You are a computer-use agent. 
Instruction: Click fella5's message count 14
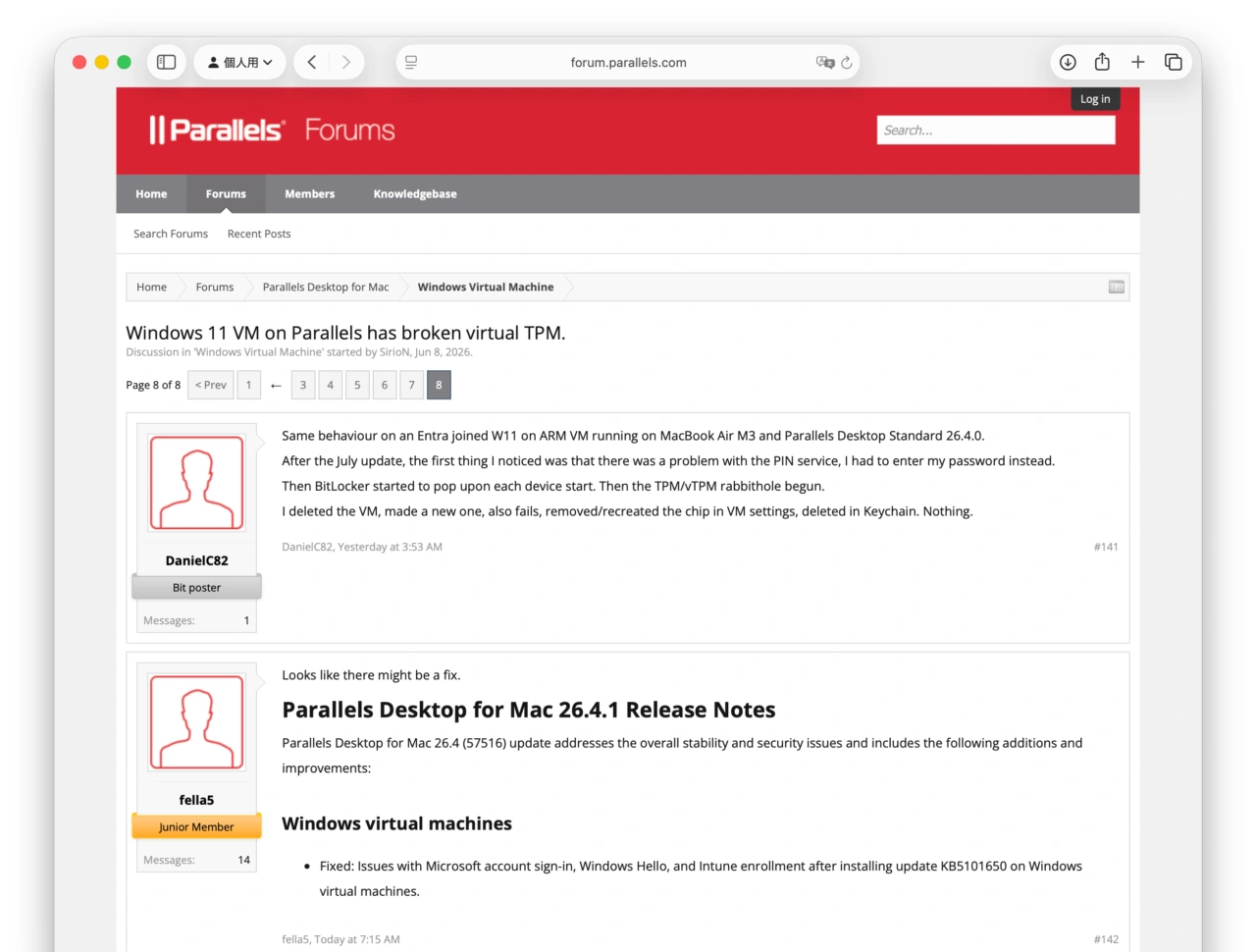tap(243, 860)
